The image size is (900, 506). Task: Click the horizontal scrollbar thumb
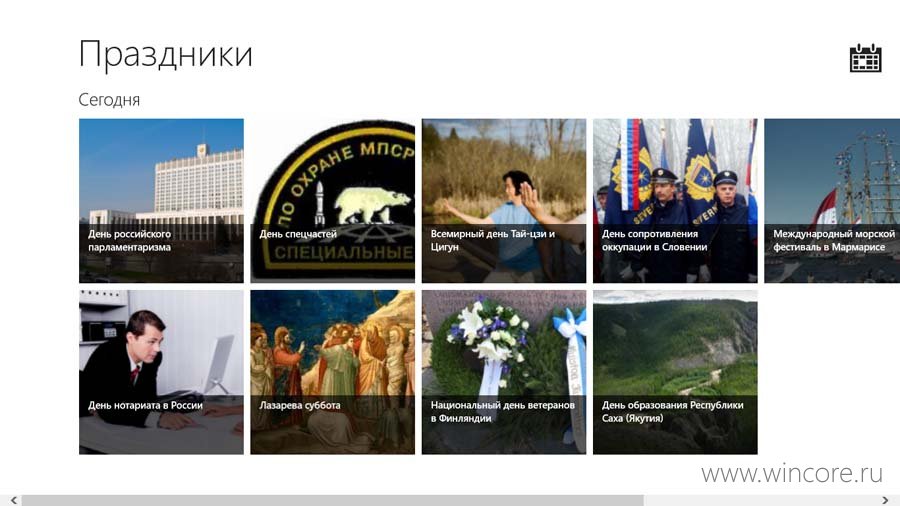click(332, 500)
